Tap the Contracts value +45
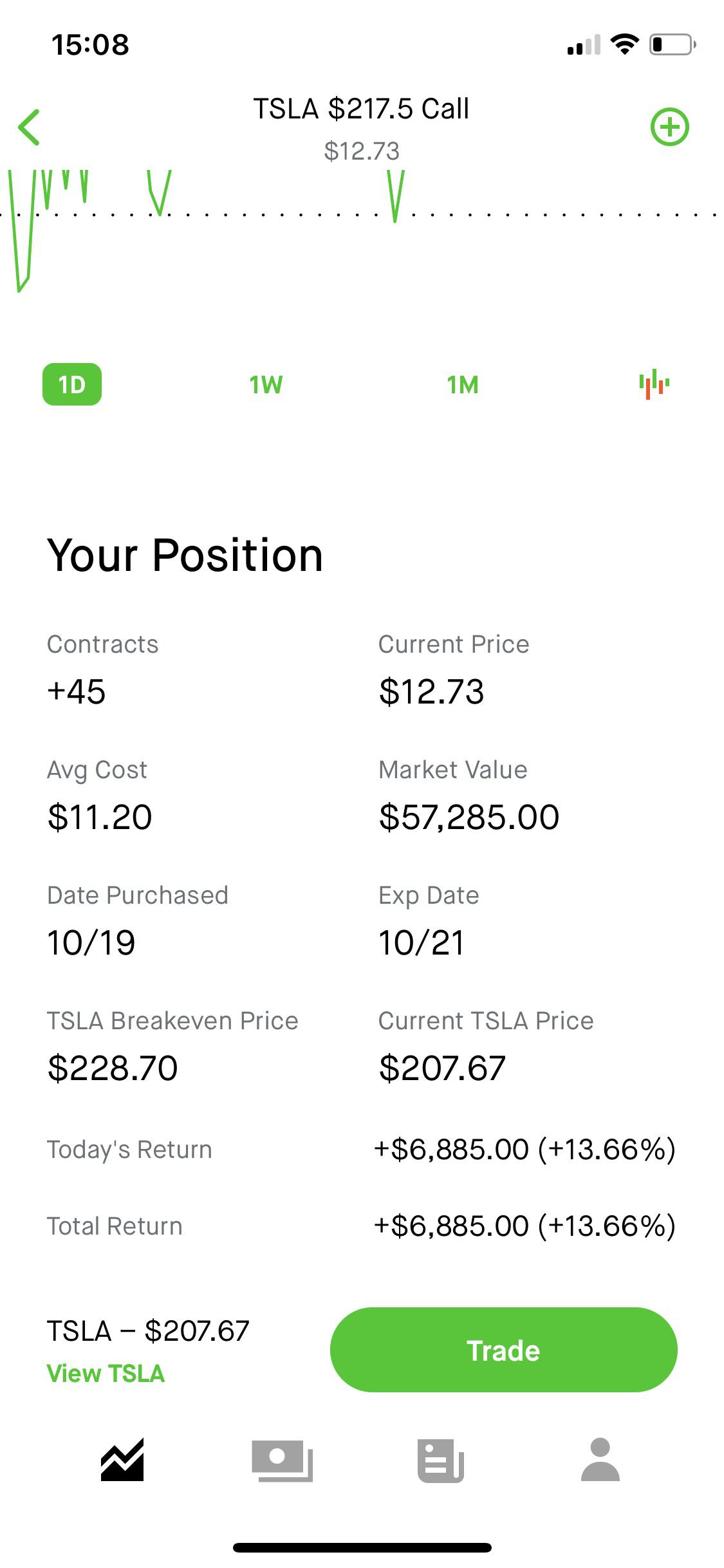Screen dimensions: 724x1568 pos(77,692)
